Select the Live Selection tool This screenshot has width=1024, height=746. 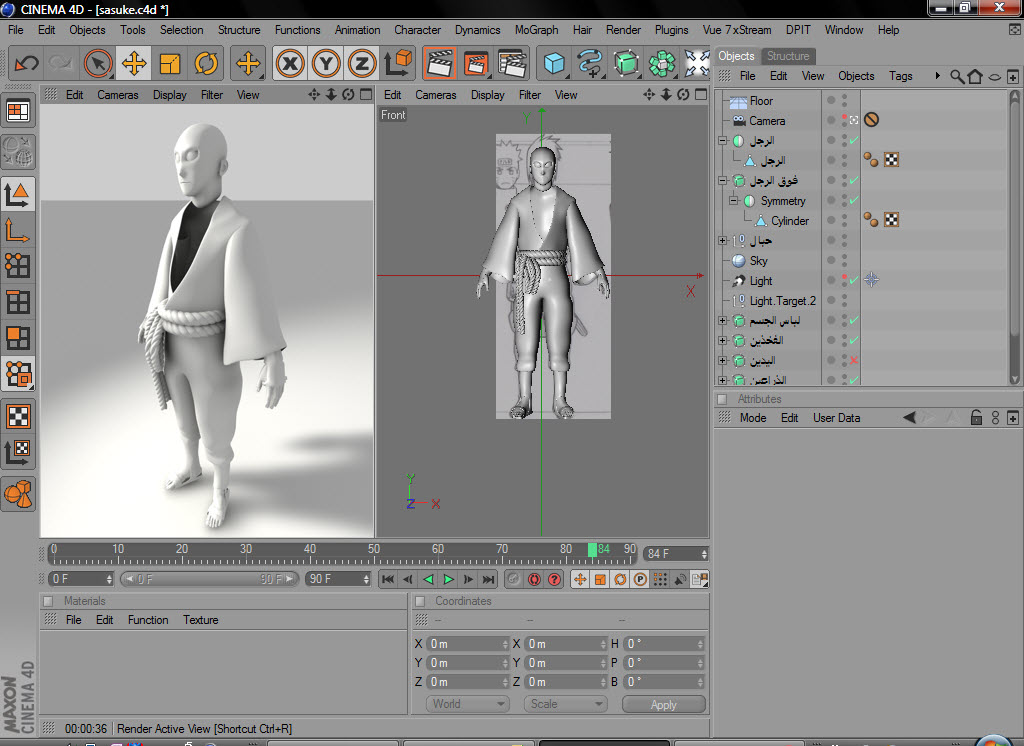(x=98, y=63)
